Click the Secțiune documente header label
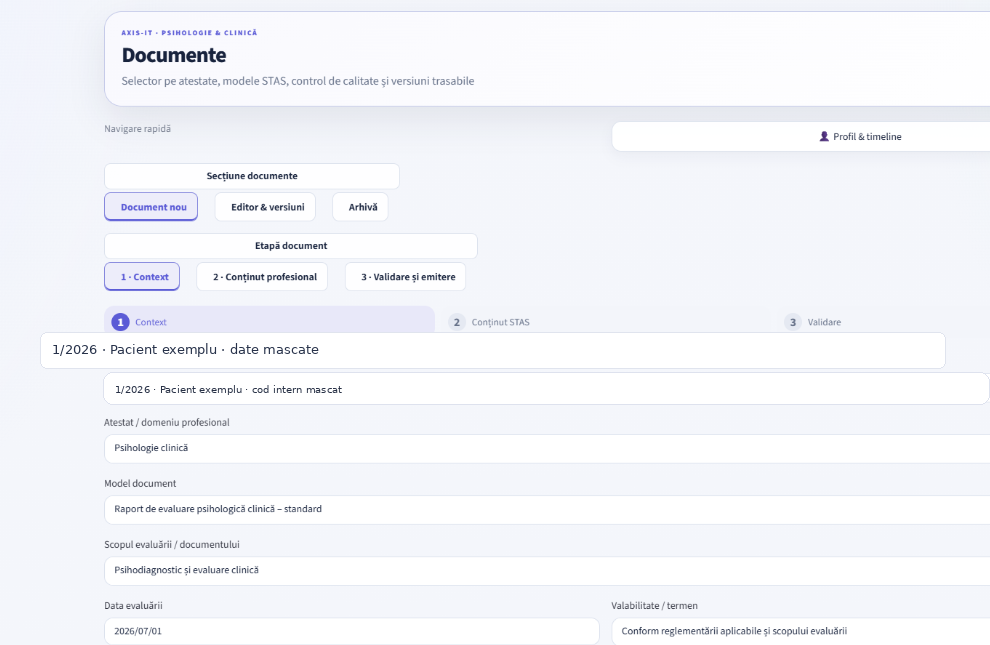Image resolution: width=990 pixels, height=645 pixels. 252,176
